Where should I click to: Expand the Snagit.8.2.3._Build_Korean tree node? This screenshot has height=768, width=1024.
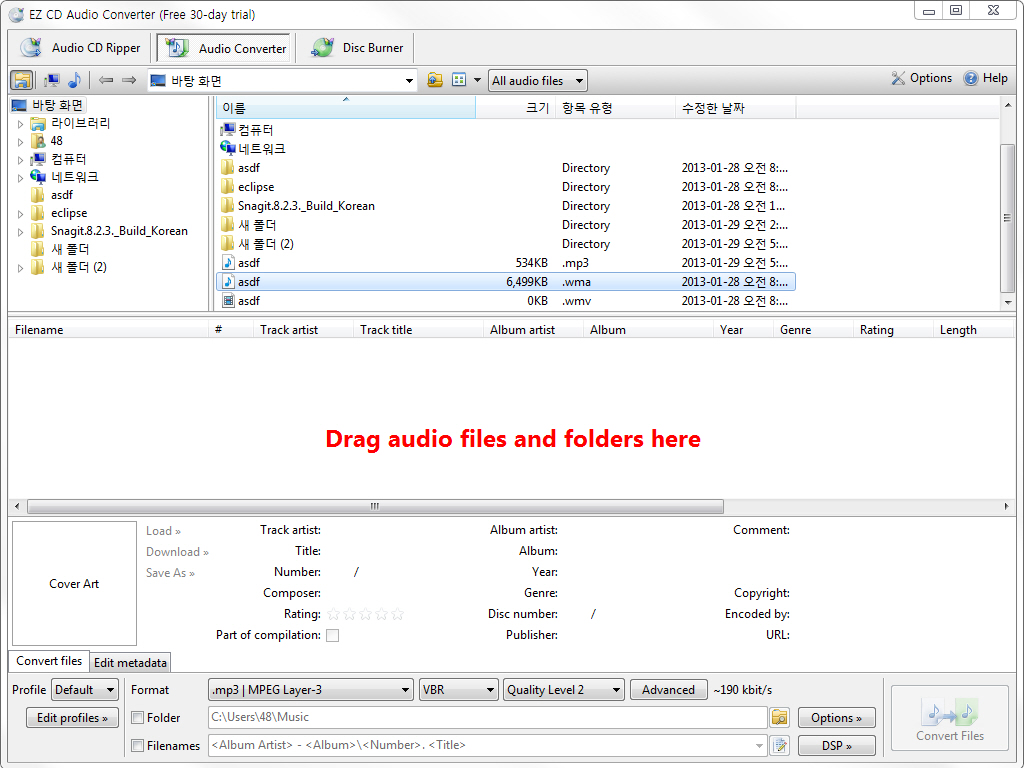pyautogui.click(x=20, y=232)
